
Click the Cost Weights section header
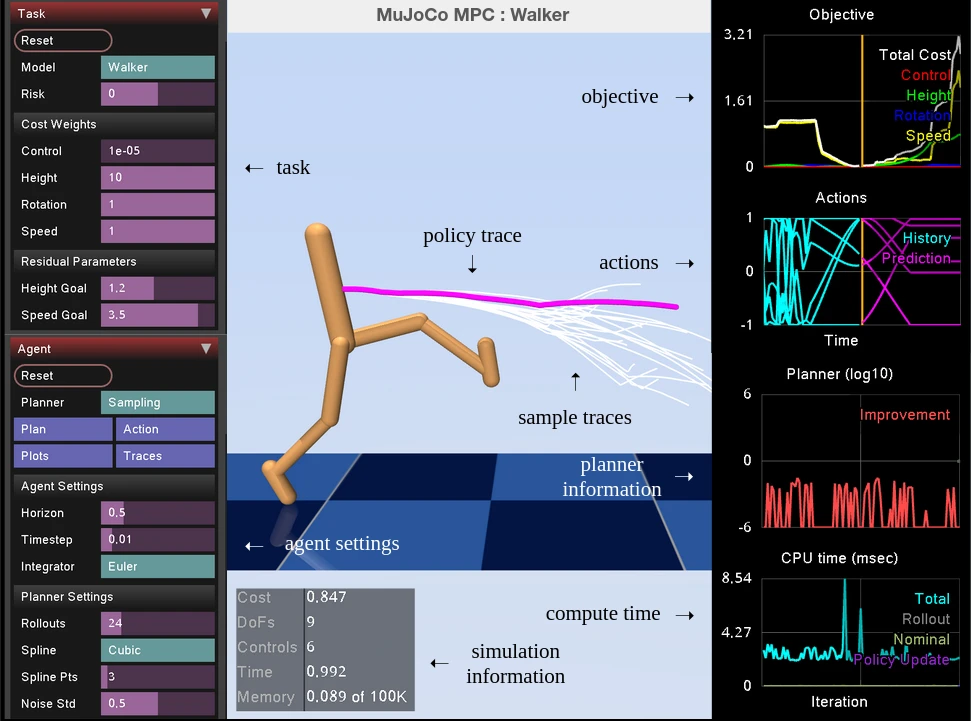pyautogui.click(x=114, y=124)
